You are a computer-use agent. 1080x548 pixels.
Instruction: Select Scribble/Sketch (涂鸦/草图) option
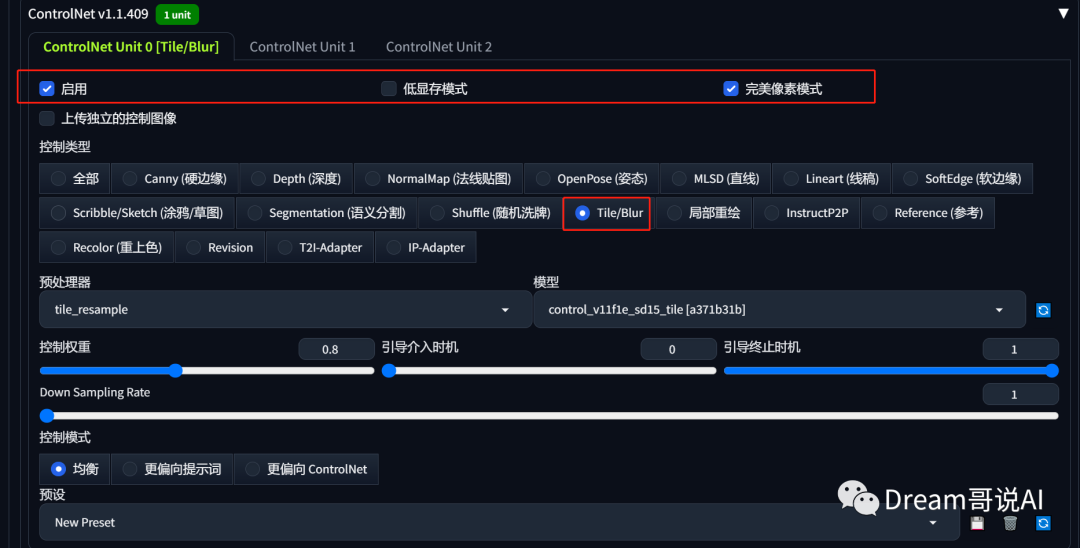[136, 213]
